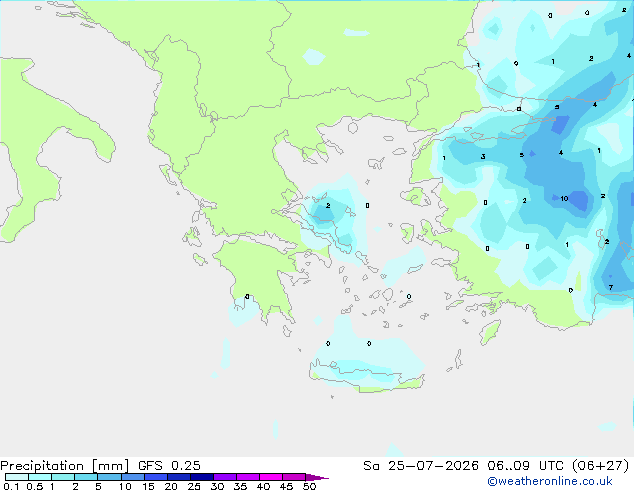This screenshot has width=634, height=490.
Task: Select the legend label '50'
Action: 309,486
